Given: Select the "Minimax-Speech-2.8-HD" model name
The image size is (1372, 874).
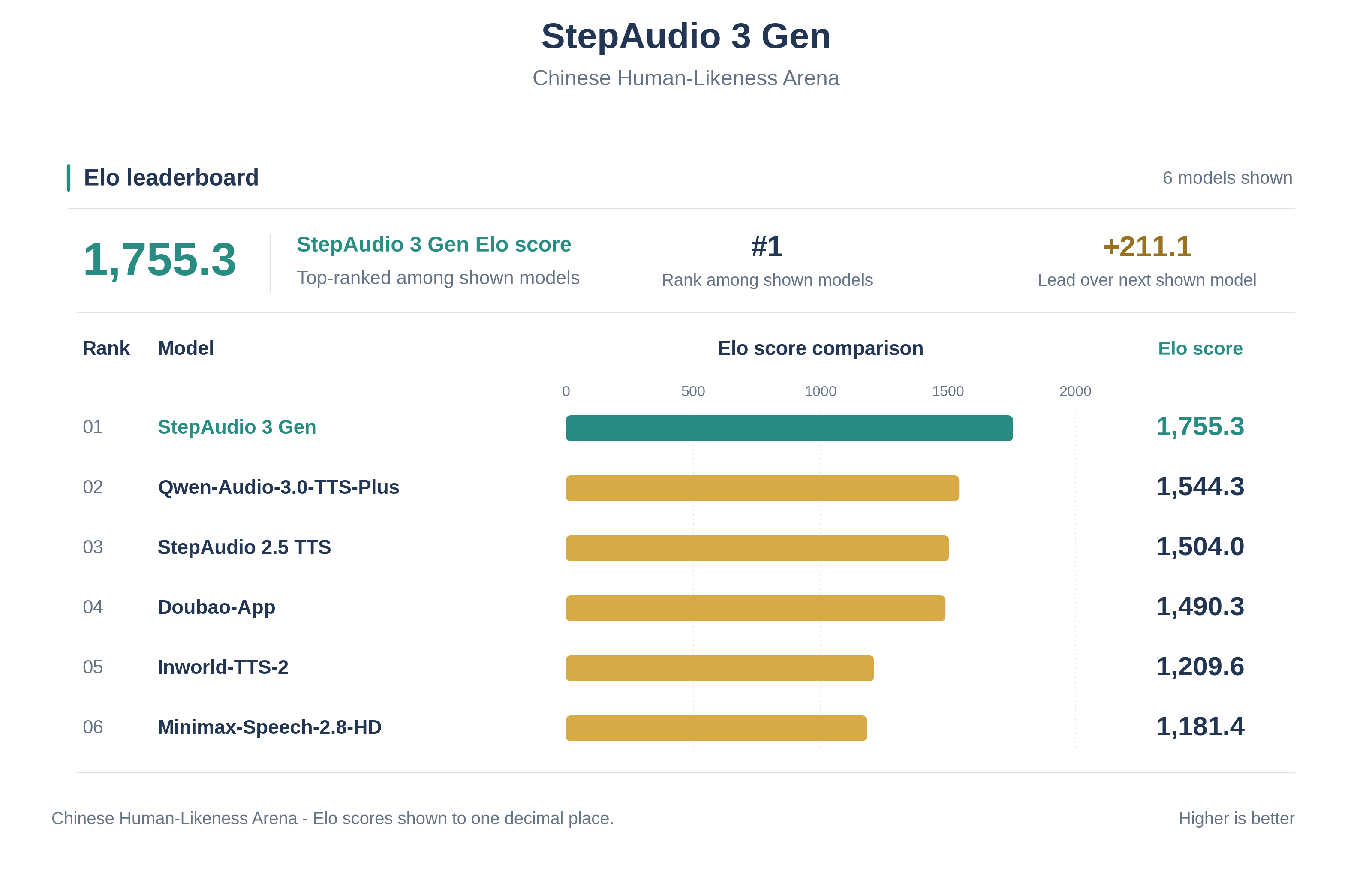Looking at the screenshot, I should tap(270, 727).
